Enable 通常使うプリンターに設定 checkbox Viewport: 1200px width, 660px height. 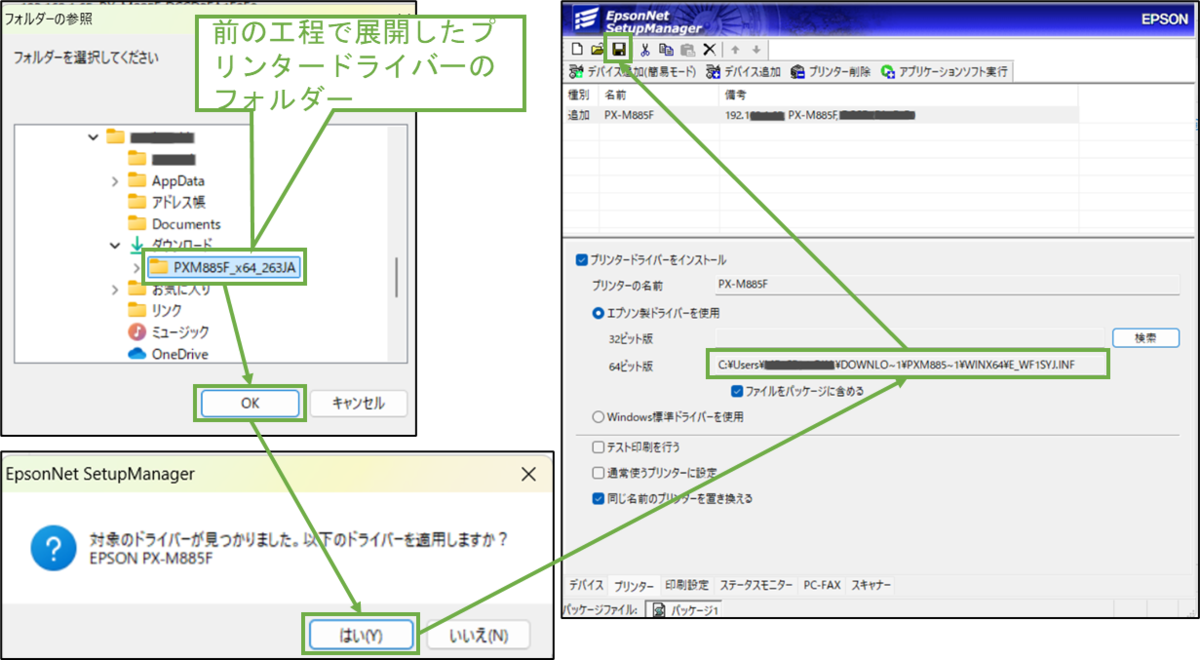(x=598, y=472)
